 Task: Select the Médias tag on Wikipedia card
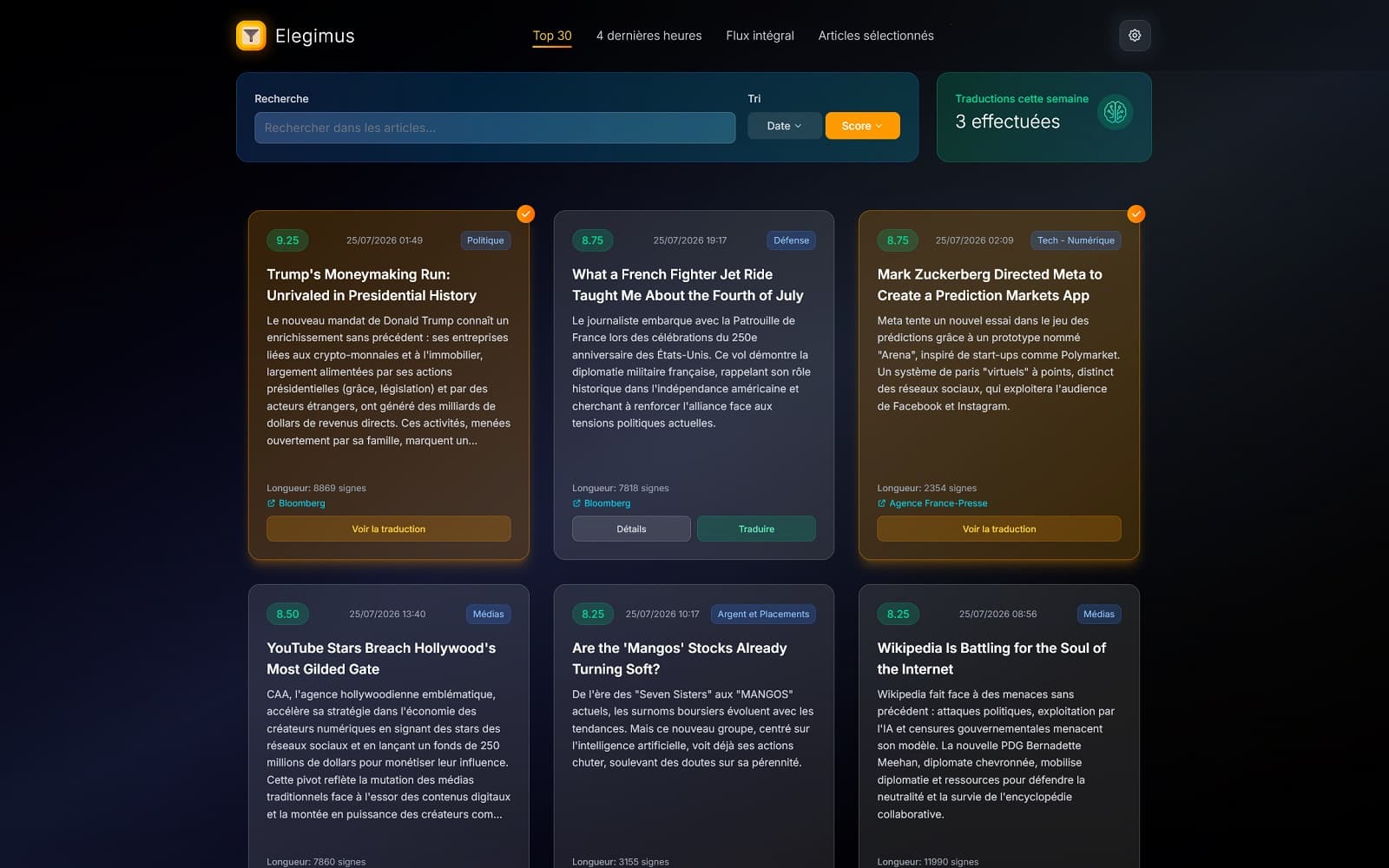(x=1098, y=614)
